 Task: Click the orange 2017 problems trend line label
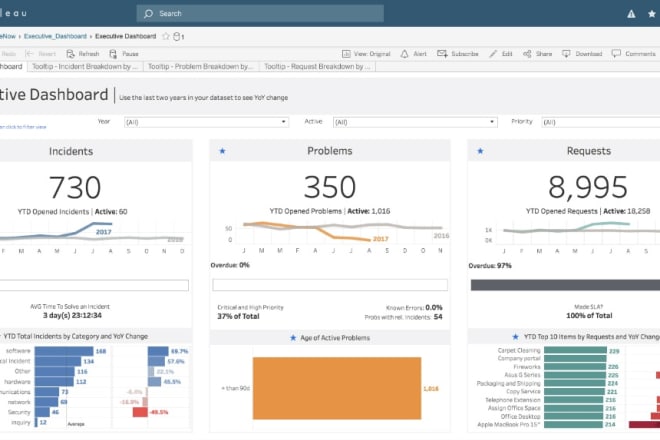click(x=381, y=239)
